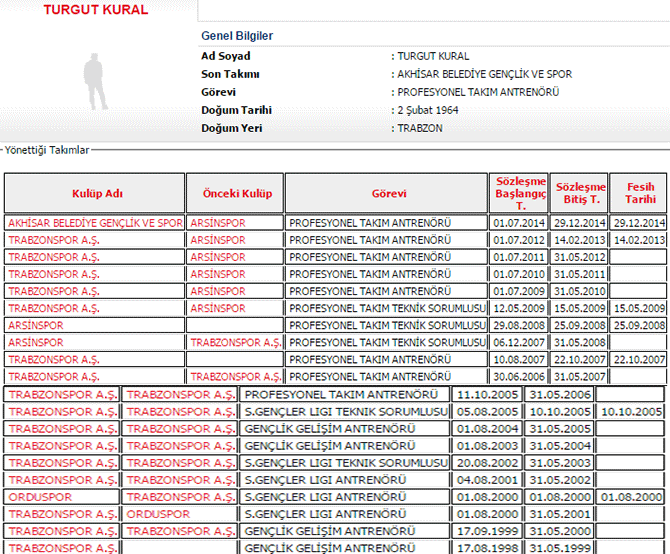Click the Sözleşme Başlangıç T. column header
This screenshot has width=670, height=554.
click(519, 193)
